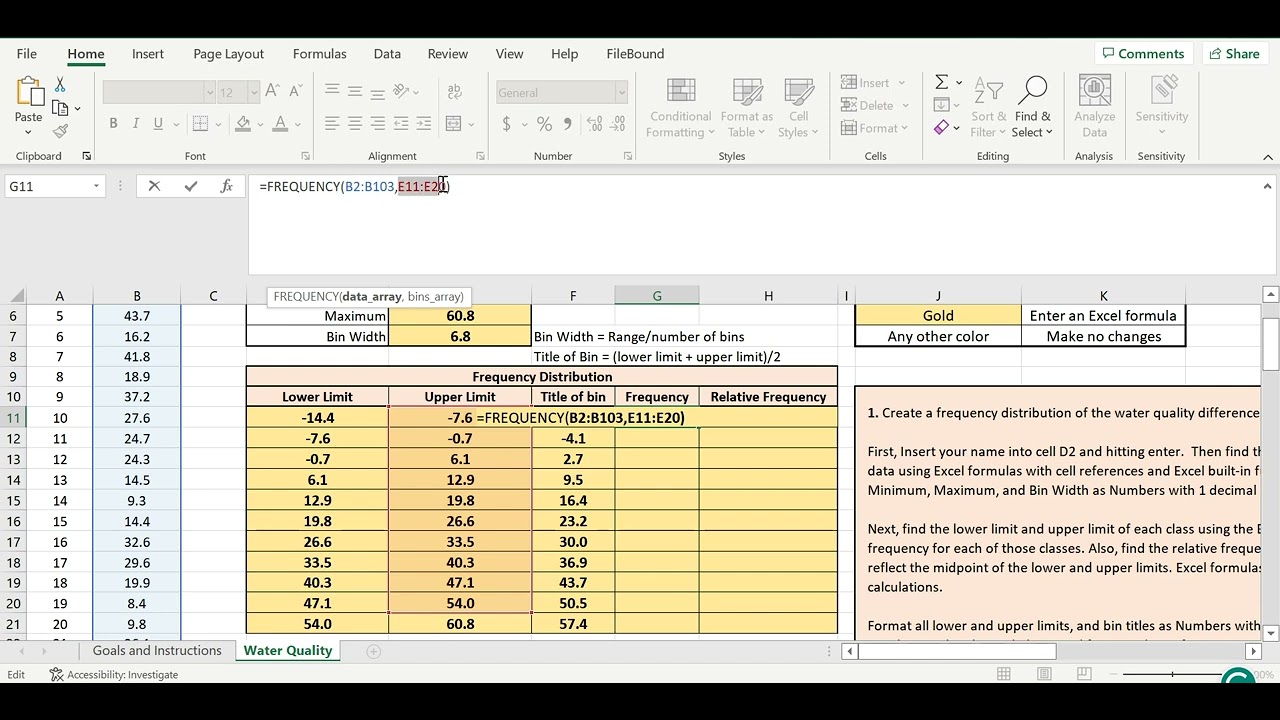
Task: Click the Format Painter brush icon
Action: (x=60, y=131)
